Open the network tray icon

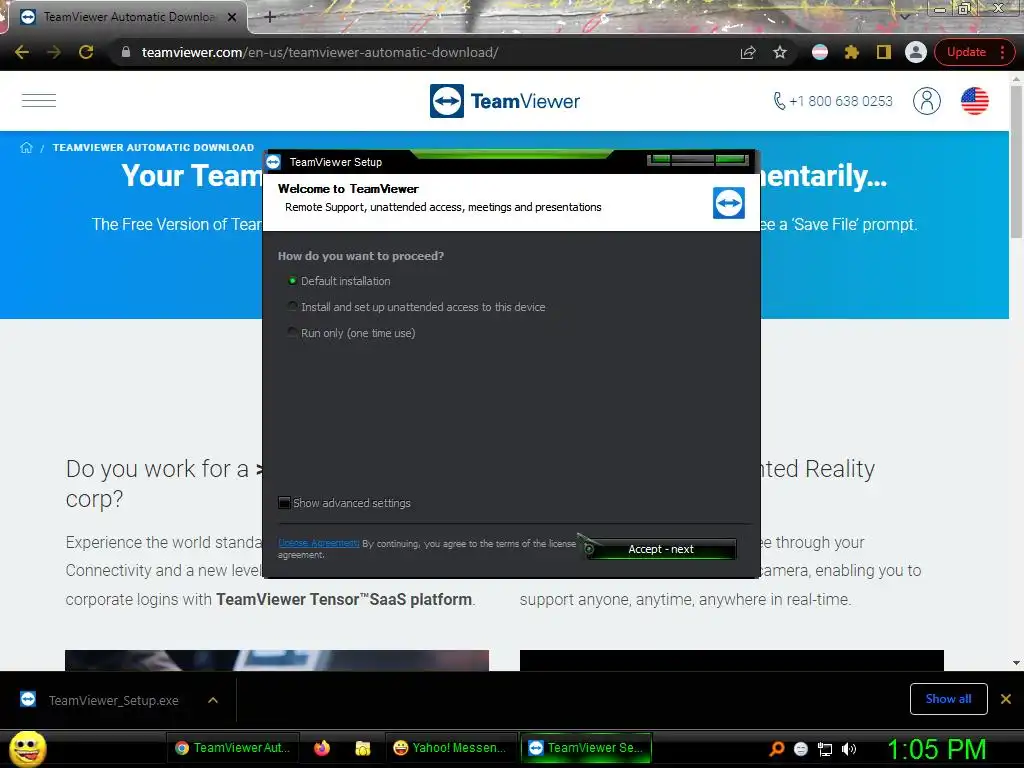click(825, 749)
